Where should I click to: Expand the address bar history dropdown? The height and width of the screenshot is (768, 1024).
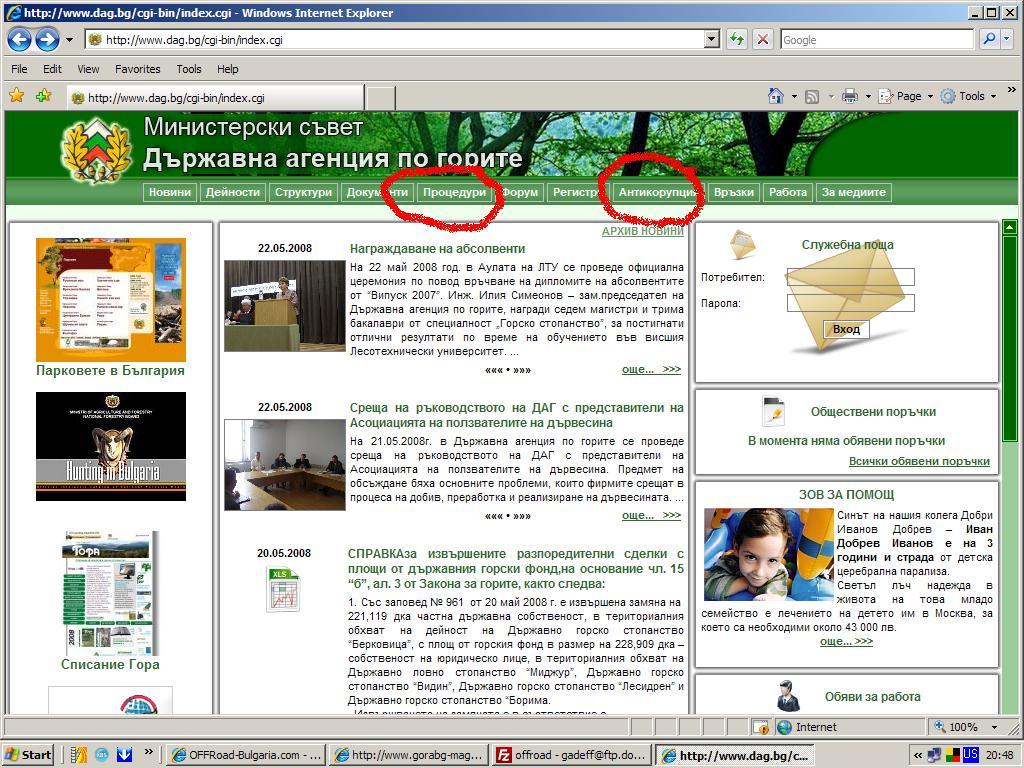point(712,40)
